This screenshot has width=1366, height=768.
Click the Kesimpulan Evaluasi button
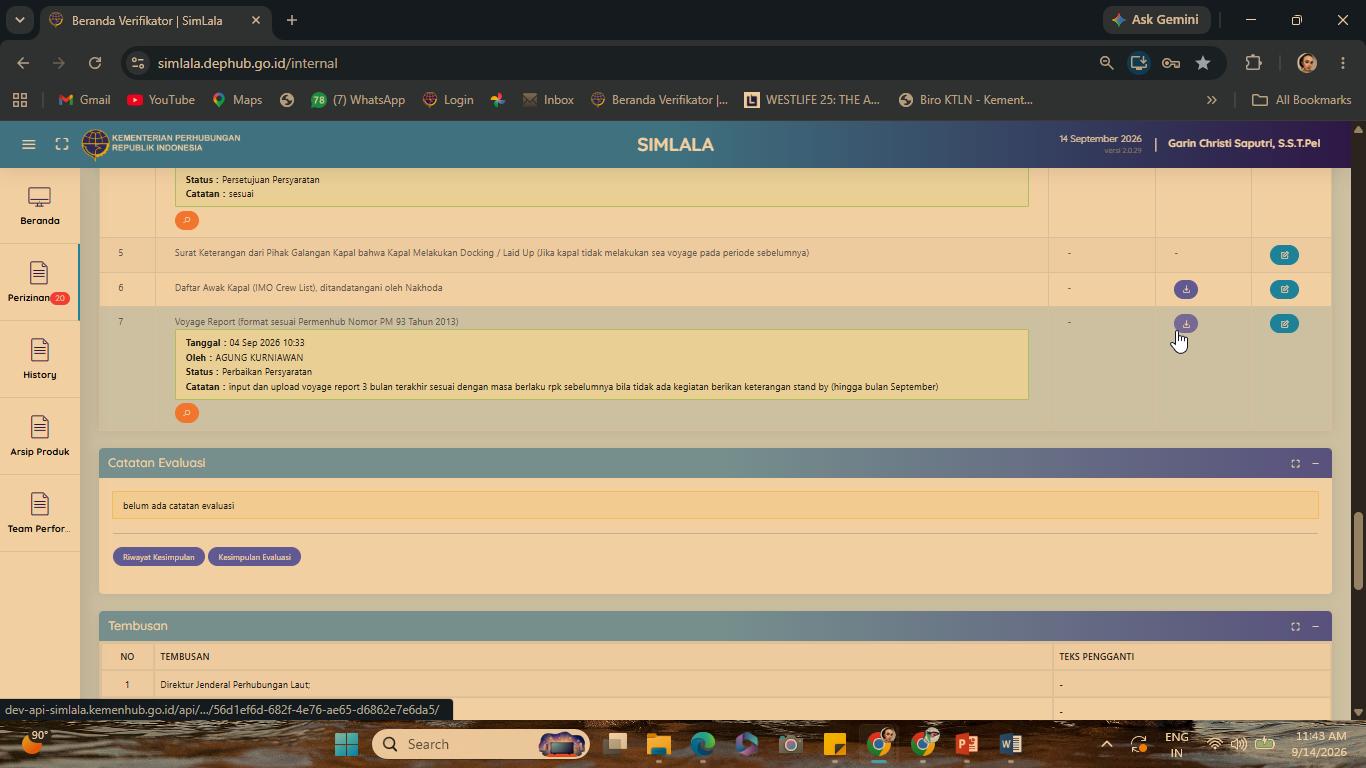254,557
